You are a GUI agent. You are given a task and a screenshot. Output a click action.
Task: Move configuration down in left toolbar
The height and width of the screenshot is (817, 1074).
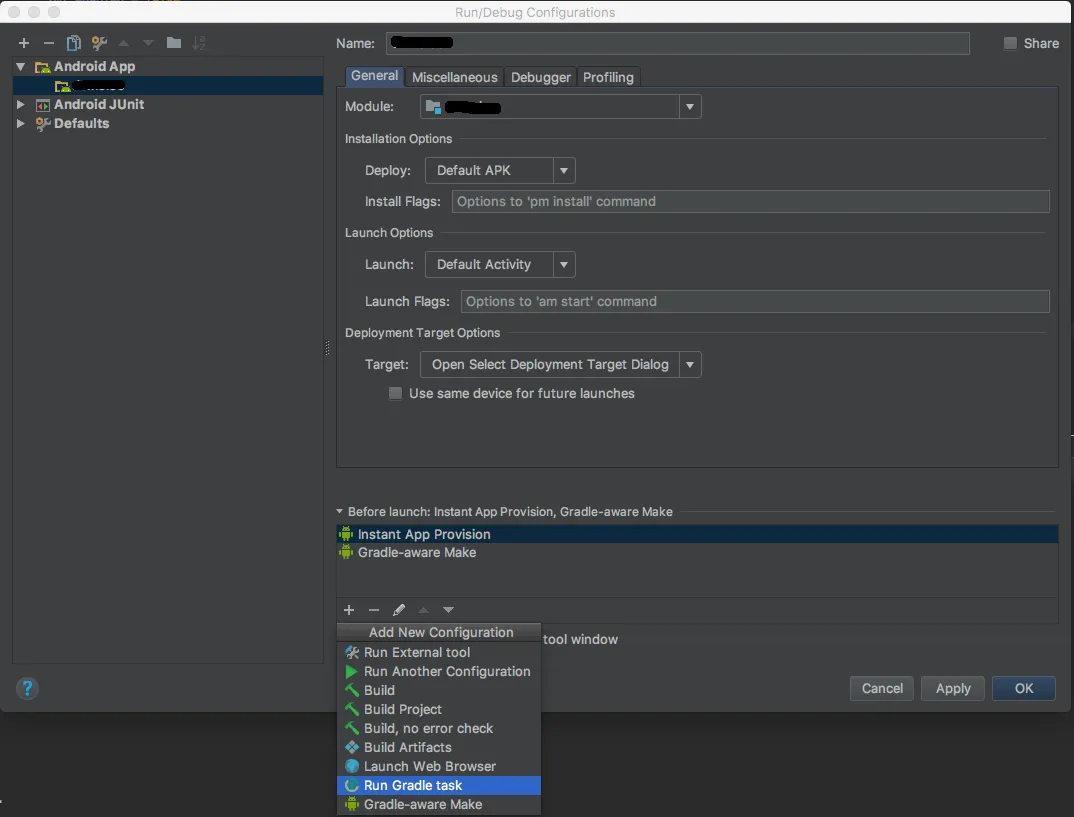point(148,43)
